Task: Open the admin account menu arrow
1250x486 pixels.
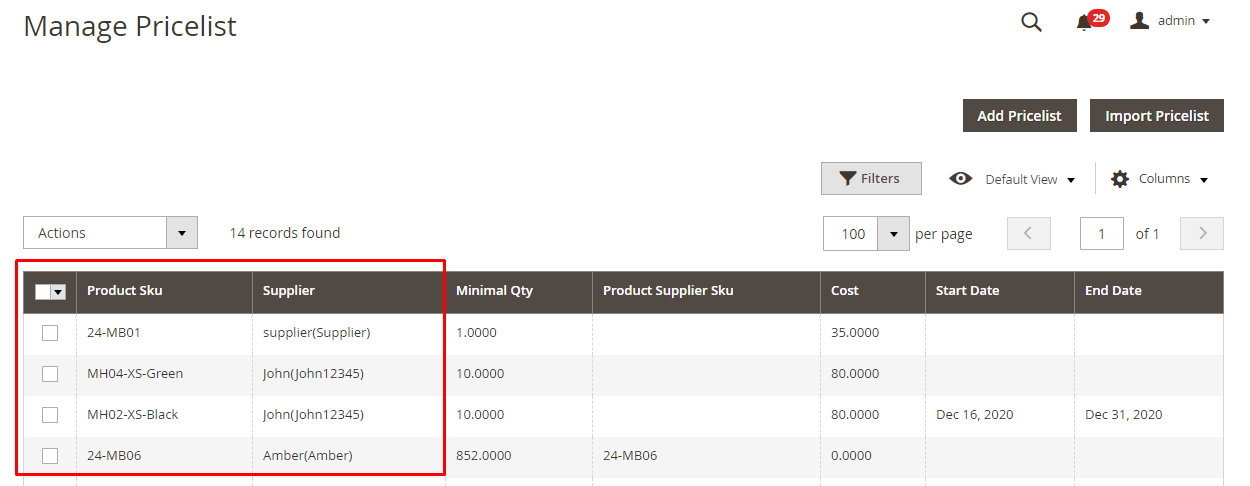Action: pos(1205,21)
